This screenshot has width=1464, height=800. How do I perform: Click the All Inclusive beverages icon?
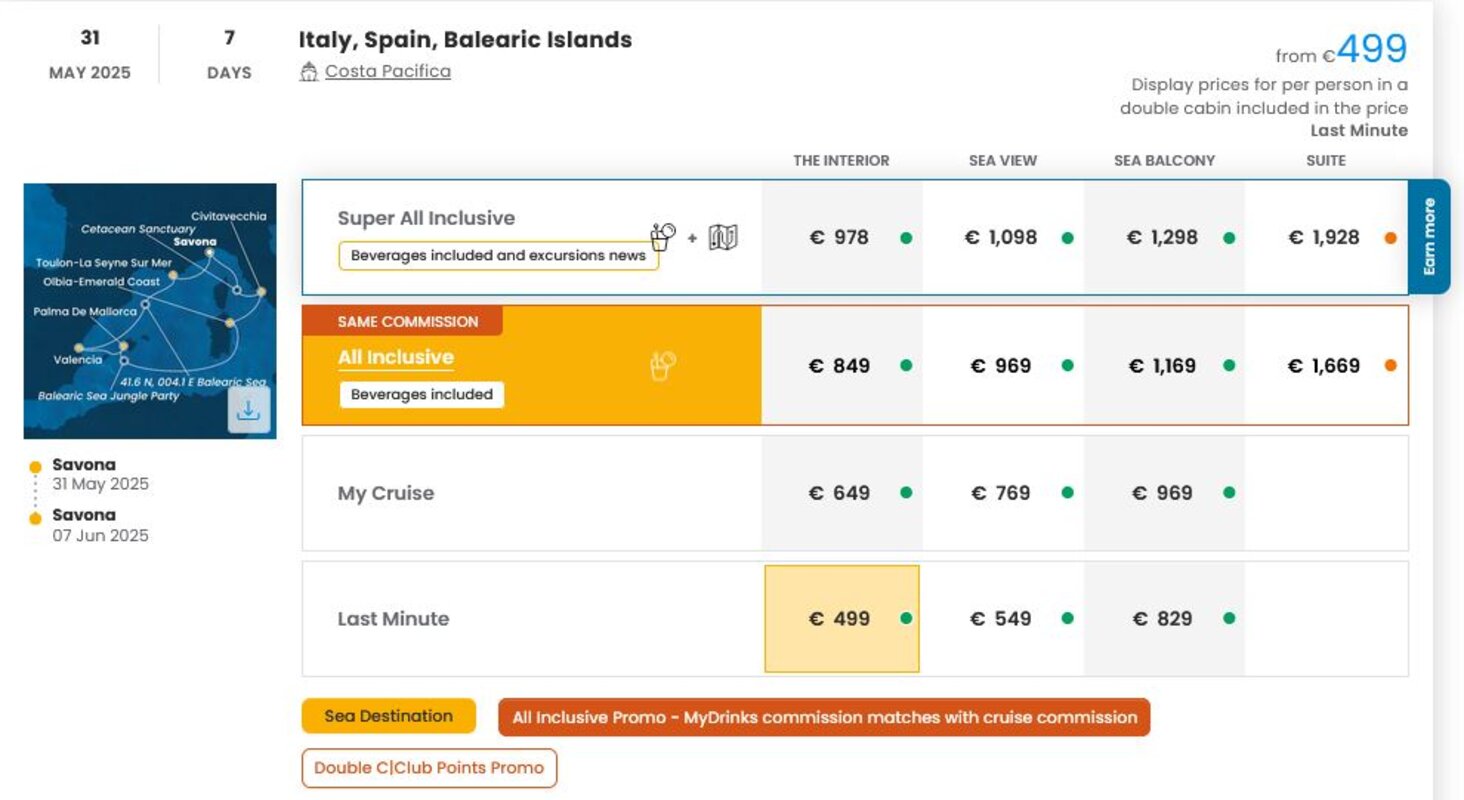(662, 366)
